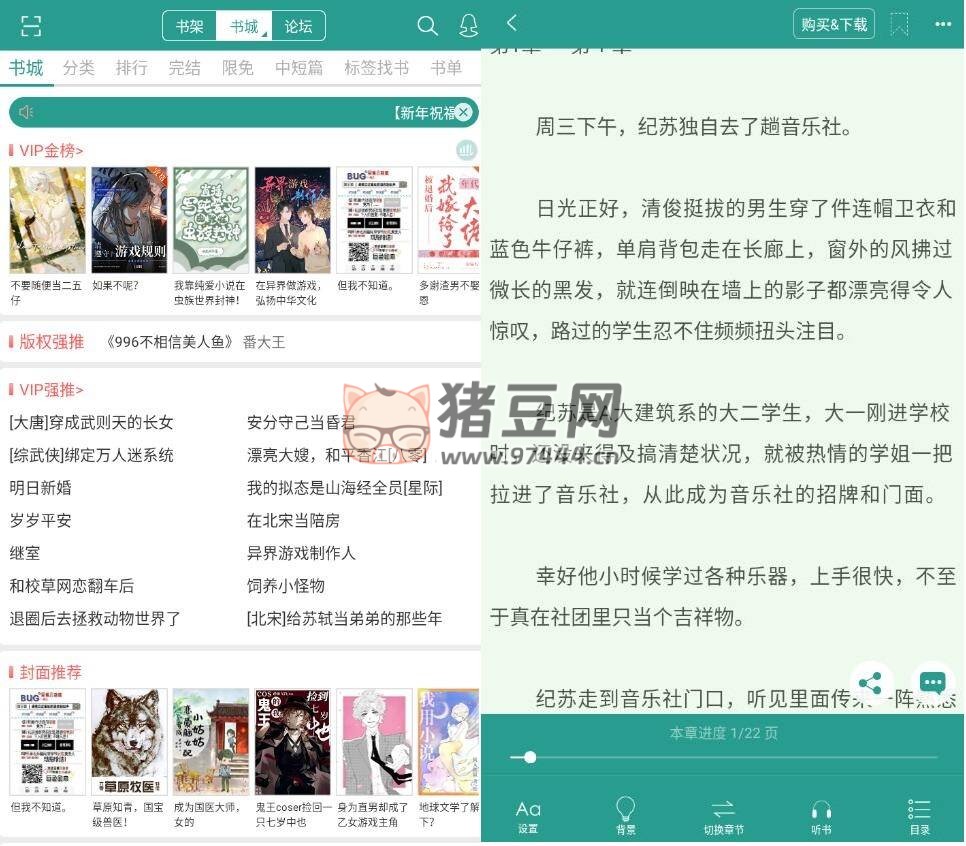The height and width of the screenshot is (846, 966).
Task: Open the 背景 lightbulb background setting
Action: point(626,816)
